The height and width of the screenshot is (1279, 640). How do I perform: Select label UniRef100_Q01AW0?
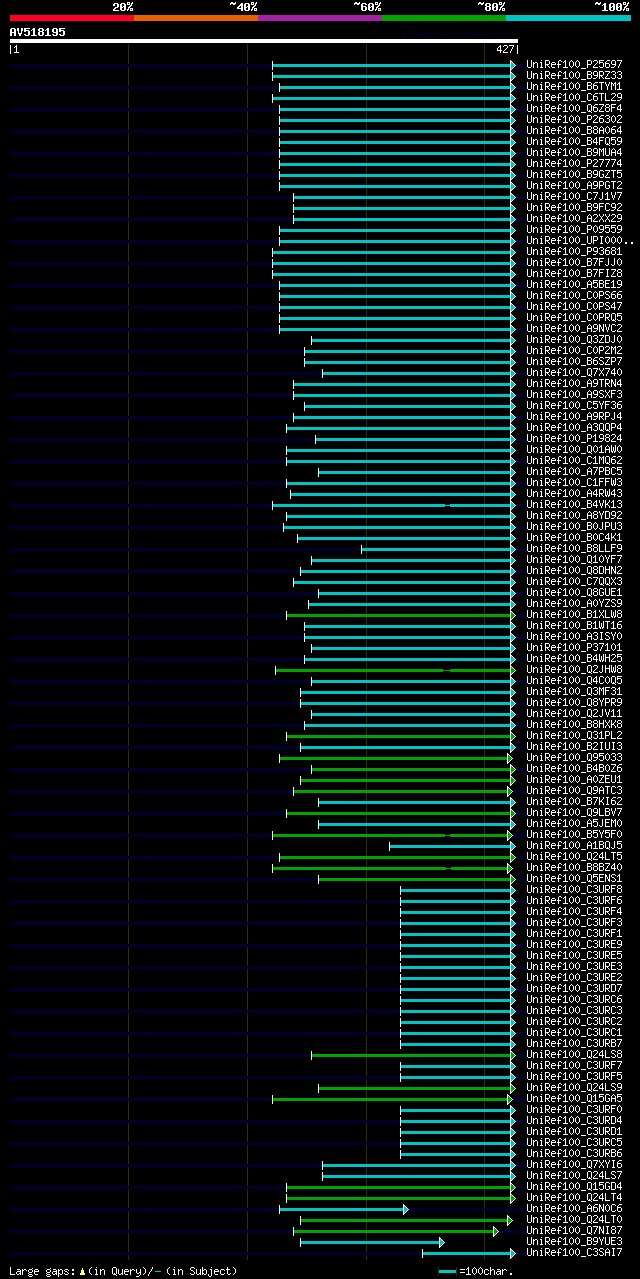[x=574, y=449]
